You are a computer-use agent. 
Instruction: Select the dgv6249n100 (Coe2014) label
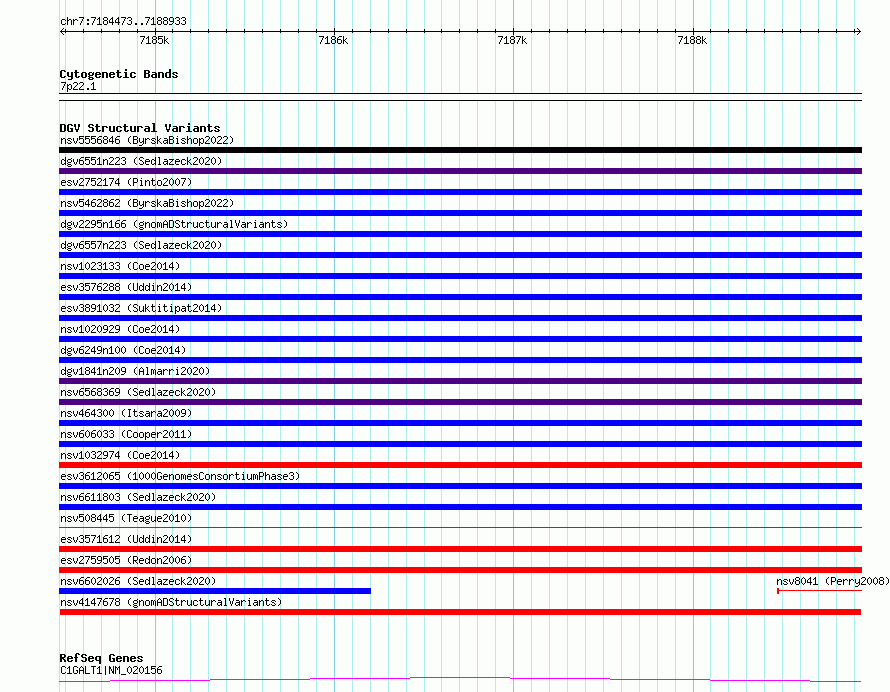(123, 350)
